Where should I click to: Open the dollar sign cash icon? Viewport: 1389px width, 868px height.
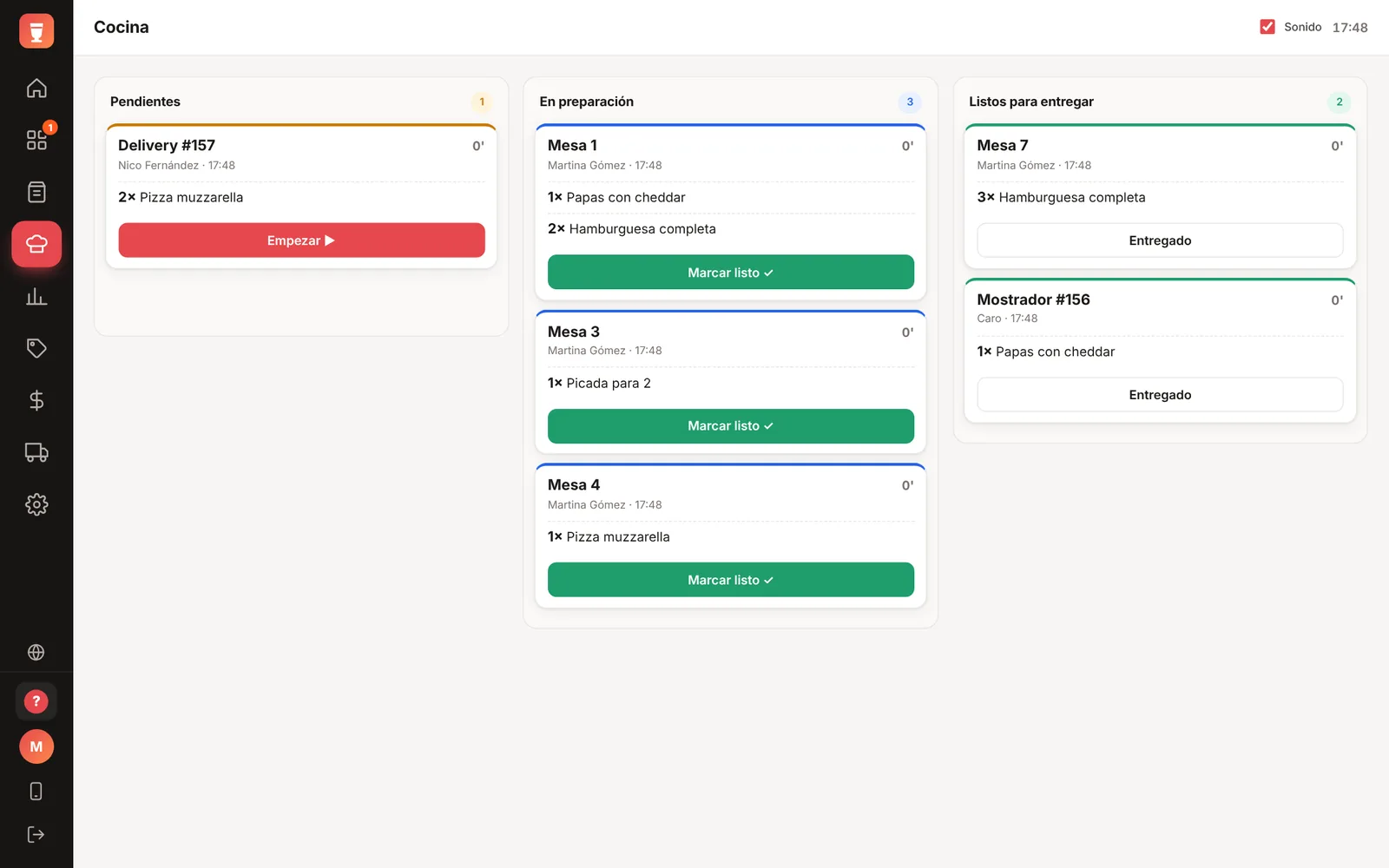pyautogui.click(x=36, y=400)
